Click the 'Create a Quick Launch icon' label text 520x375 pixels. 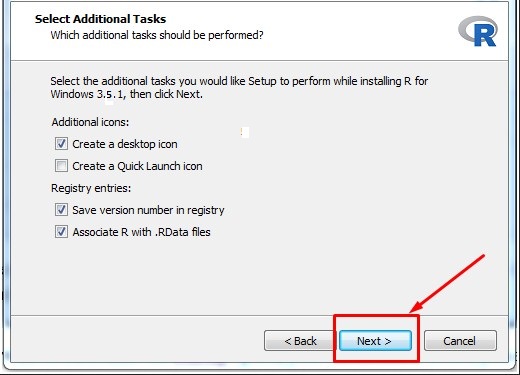point(137,166)
